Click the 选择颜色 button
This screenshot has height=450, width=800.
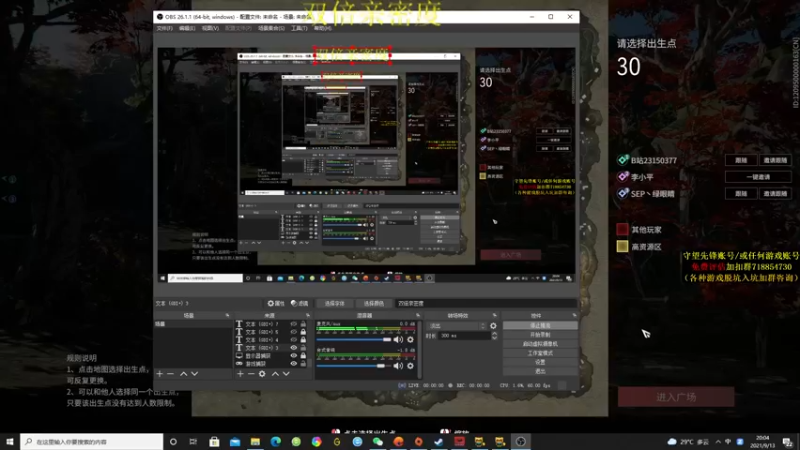click(373, 303)
